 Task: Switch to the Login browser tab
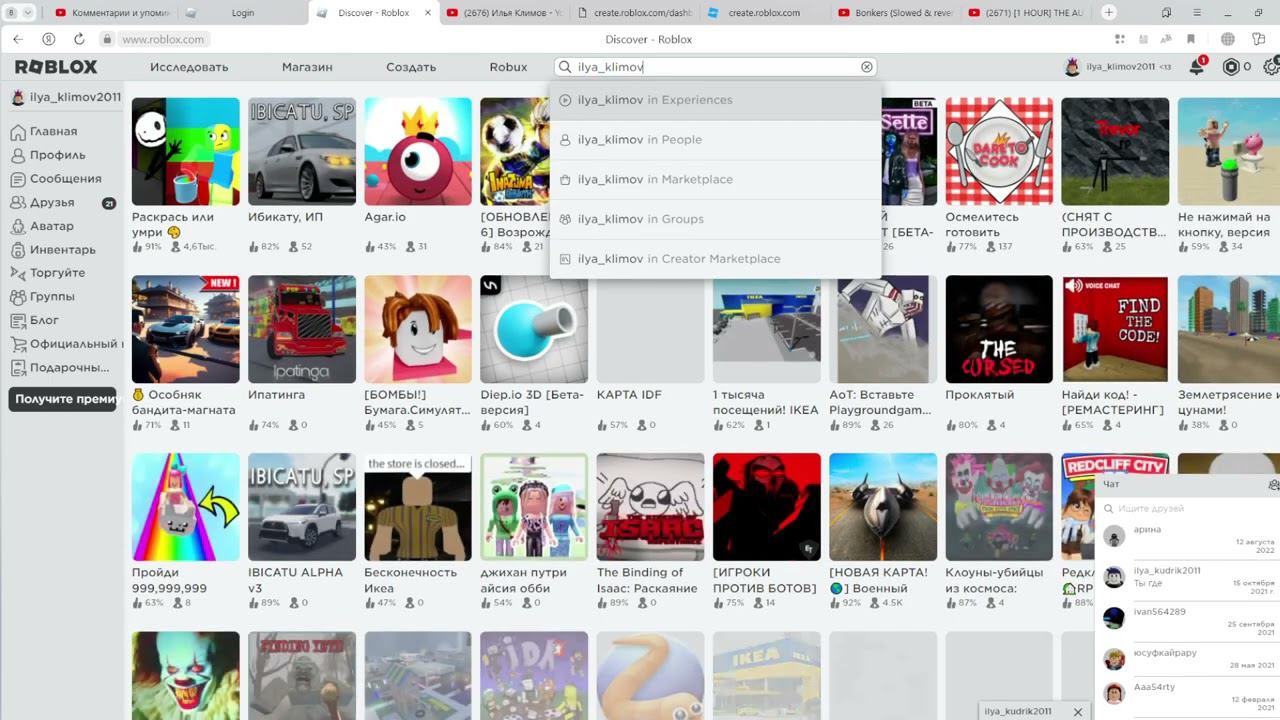pyautogui.click(x=242, y=13)
